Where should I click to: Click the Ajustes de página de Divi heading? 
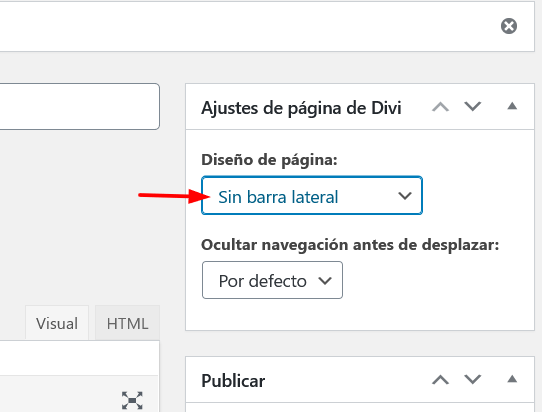click(301, 108)
